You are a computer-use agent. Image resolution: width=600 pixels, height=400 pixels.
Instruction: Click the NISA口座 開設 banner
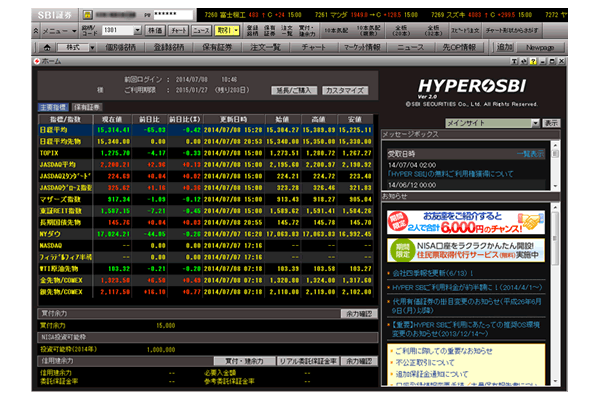point(466,250)
